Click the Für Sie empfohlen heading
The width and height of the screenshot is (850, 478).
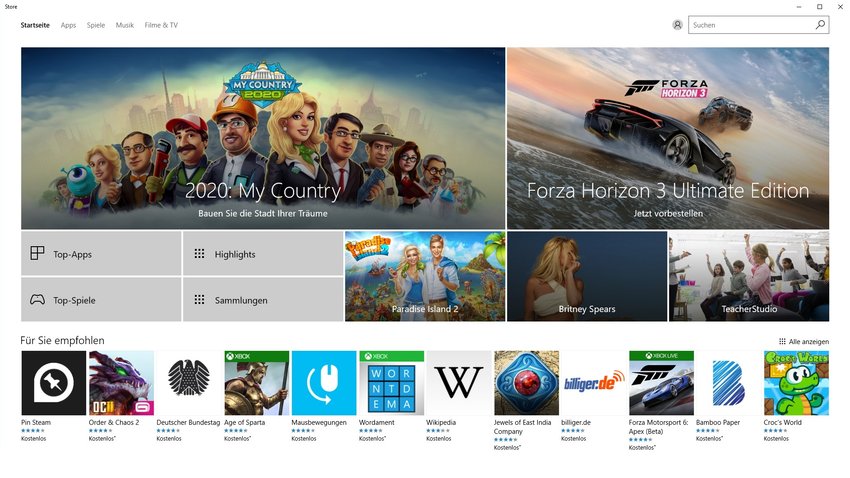(x=62, y=340)
